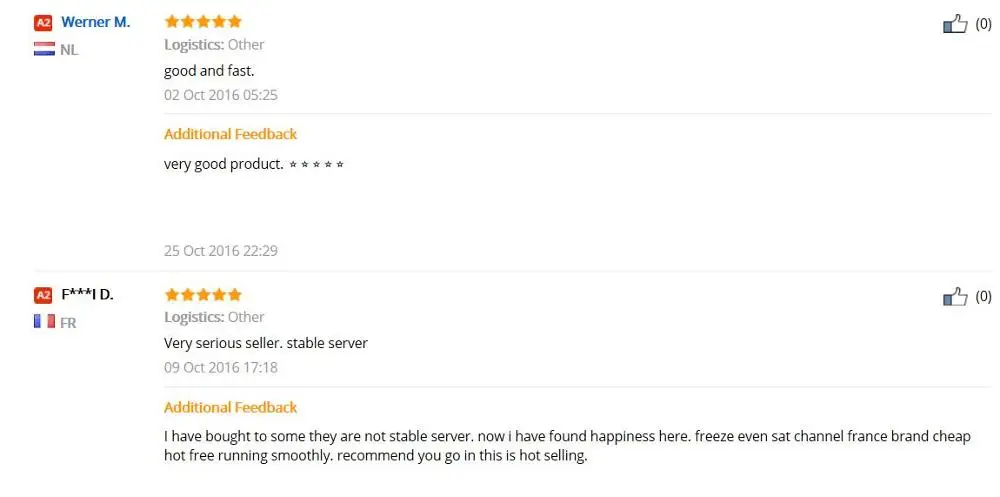The width and height of the screenshot is (1000, 497).
Task: Click Additional Feedback heading under Werner's review
Action: [230, 134]
